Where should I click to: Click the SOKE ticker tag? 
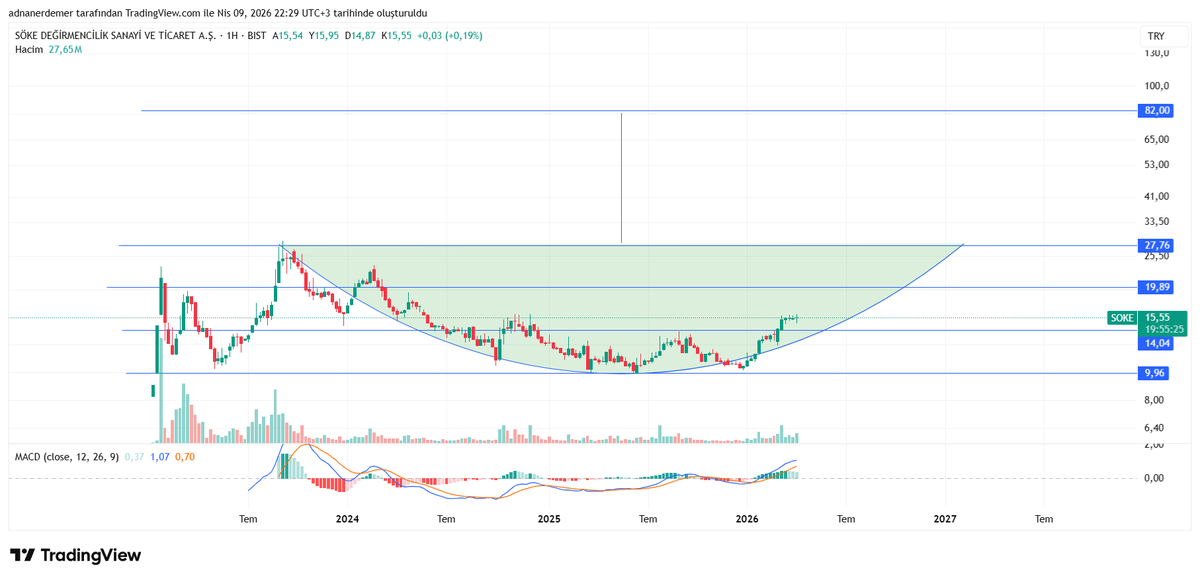1122,317
